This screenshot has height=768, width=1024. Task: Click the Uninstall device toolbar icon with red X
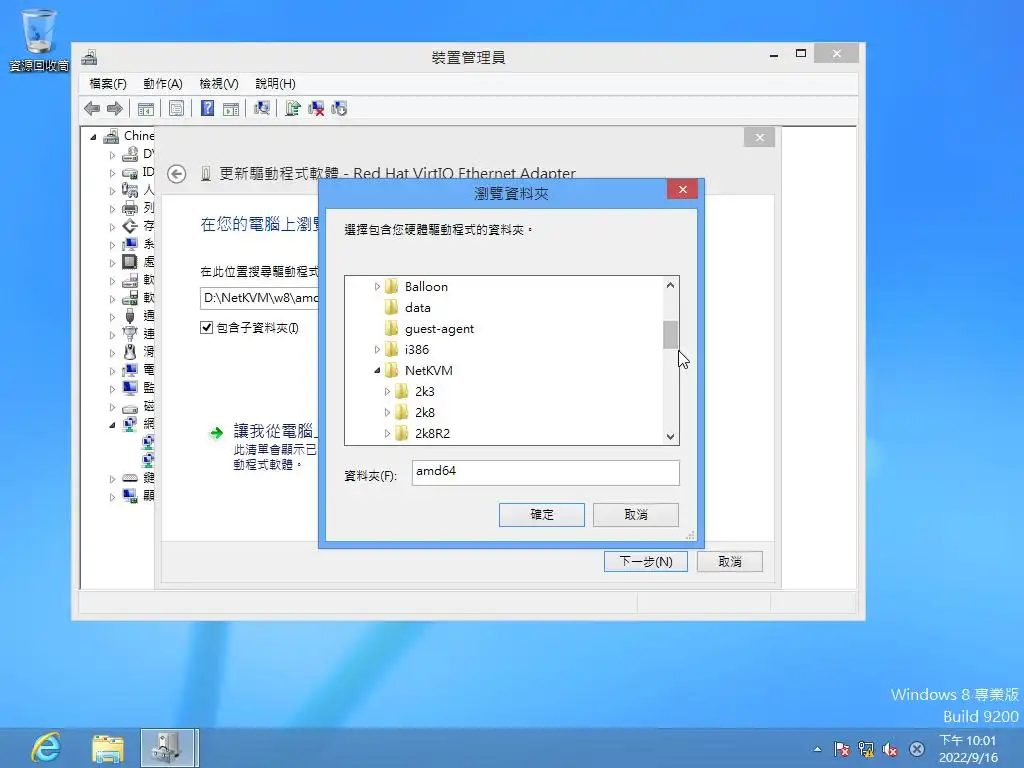point(316,108)
